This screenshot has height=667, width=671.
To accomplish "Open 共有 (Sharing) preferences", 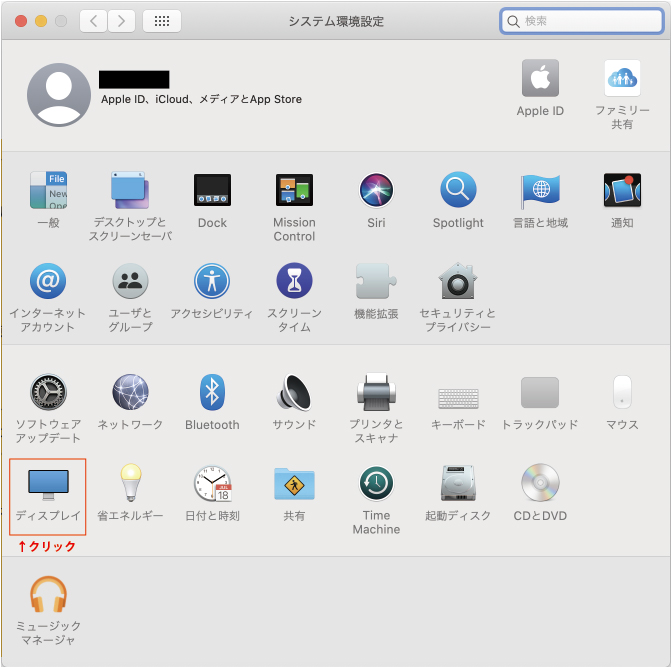I will (x=294, y=483).
